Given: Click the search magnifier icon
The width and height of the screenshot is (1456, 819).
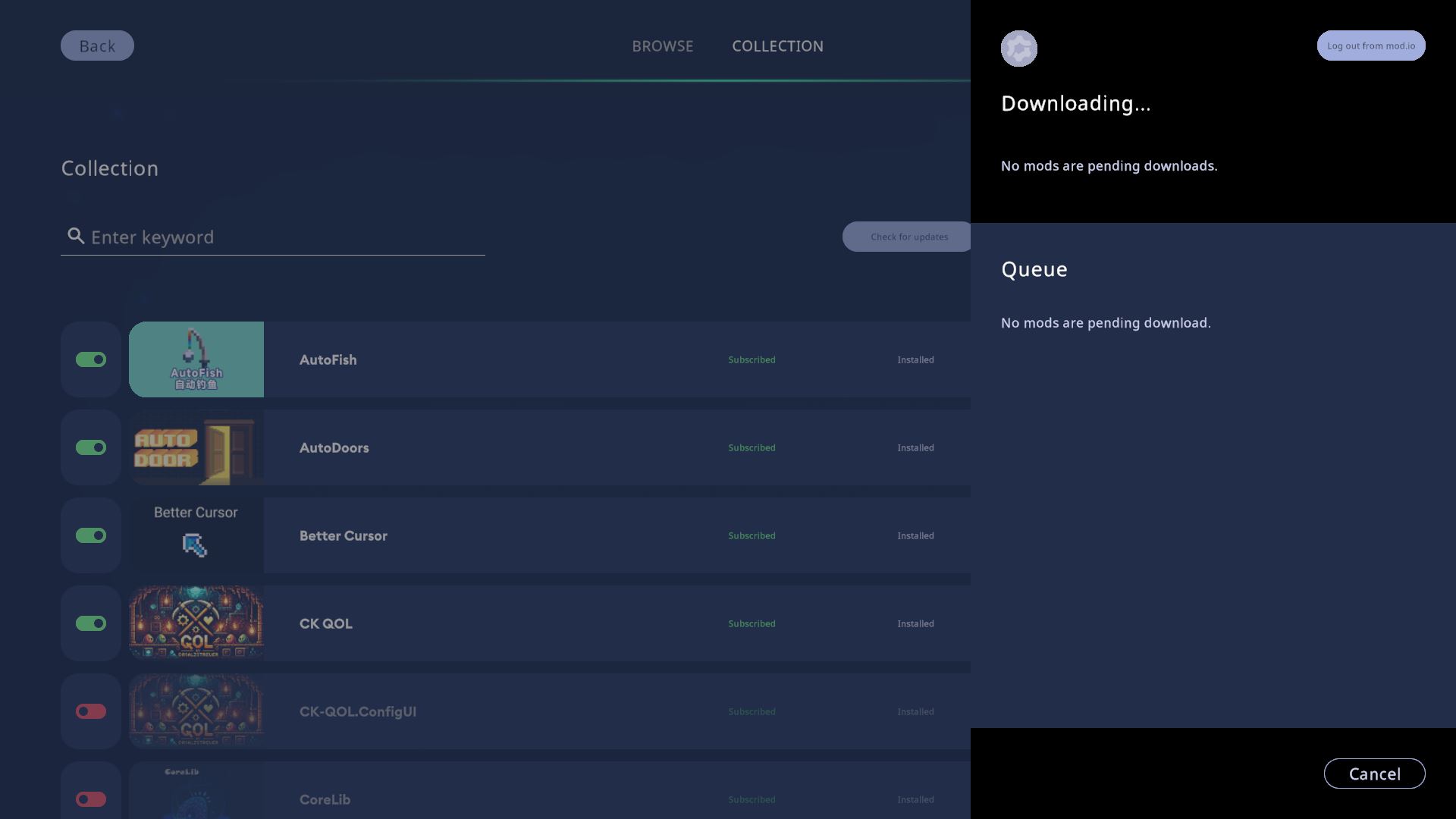Looking at the screenshot, I should tap(75, 236).
